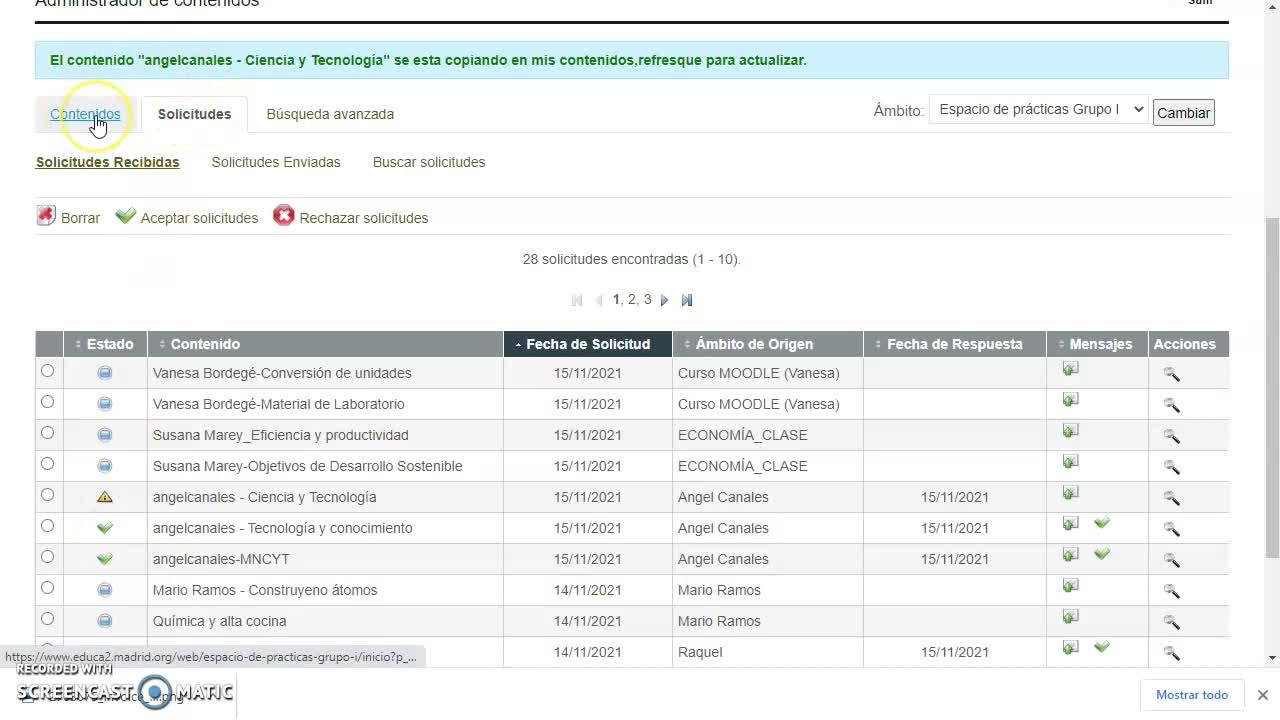Select radio for Vanesa Bordegé-Conversión de unidades
This screenshot has width=1280, height=720.
pos(47,371)
